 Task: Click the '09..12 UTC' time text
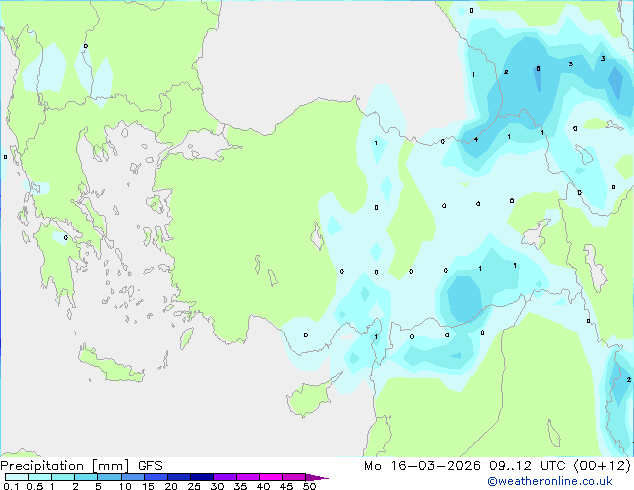tap(527, 466)
